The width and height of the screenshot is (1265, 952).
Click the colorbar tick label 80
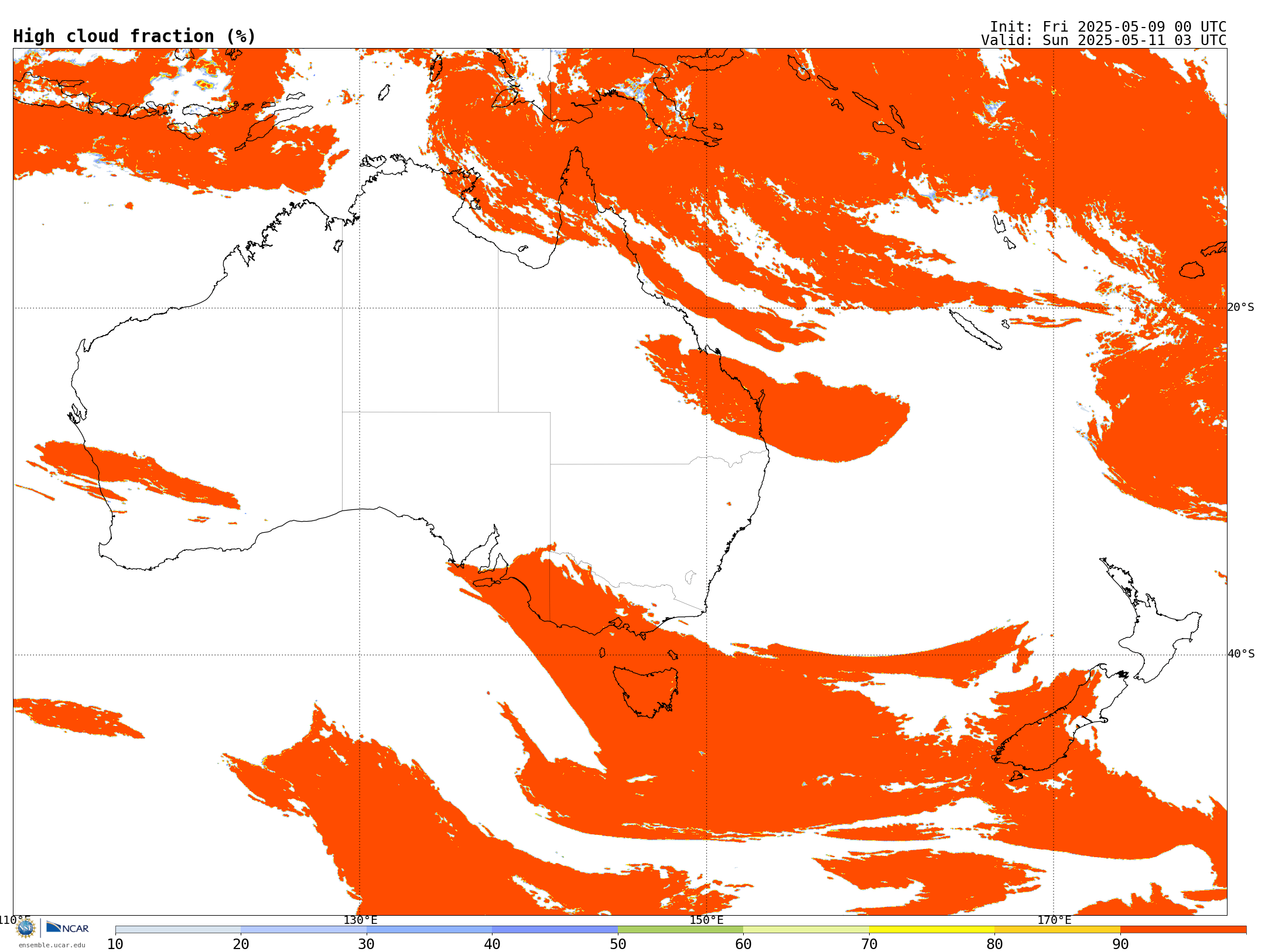click(994, 944)
